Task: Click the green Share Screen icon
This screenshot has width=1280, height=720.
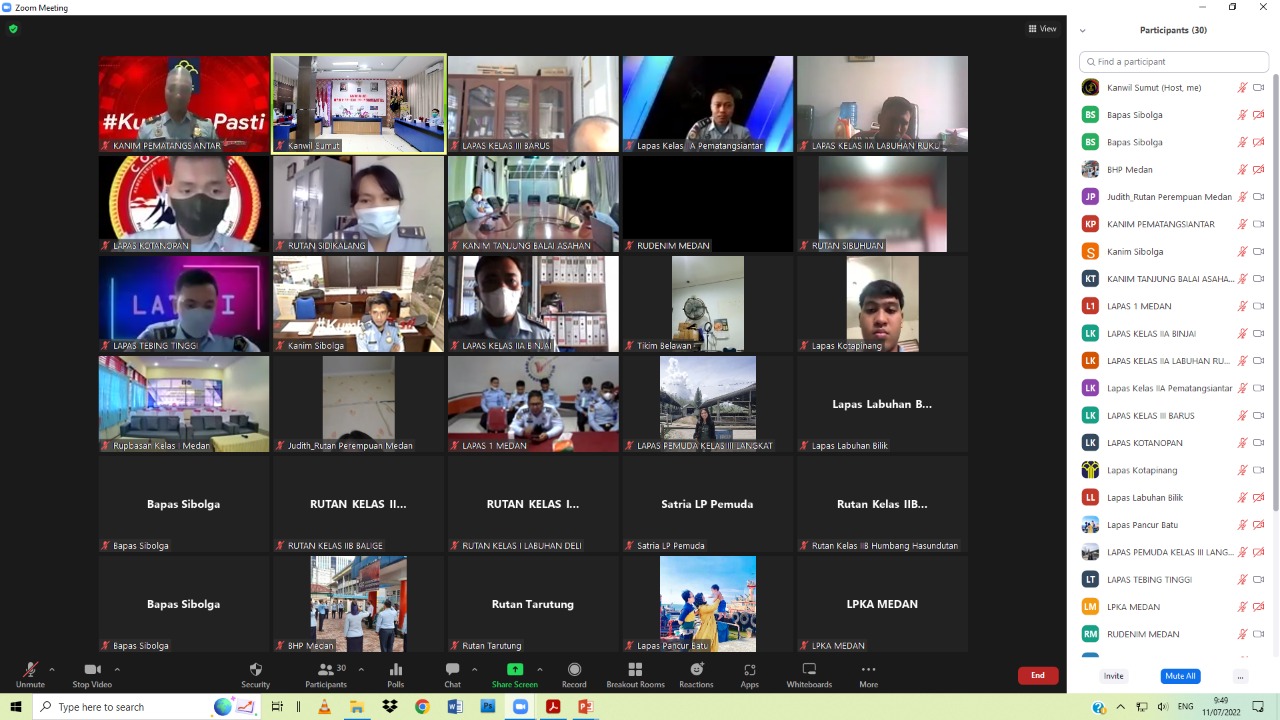Action: [514, 670]
